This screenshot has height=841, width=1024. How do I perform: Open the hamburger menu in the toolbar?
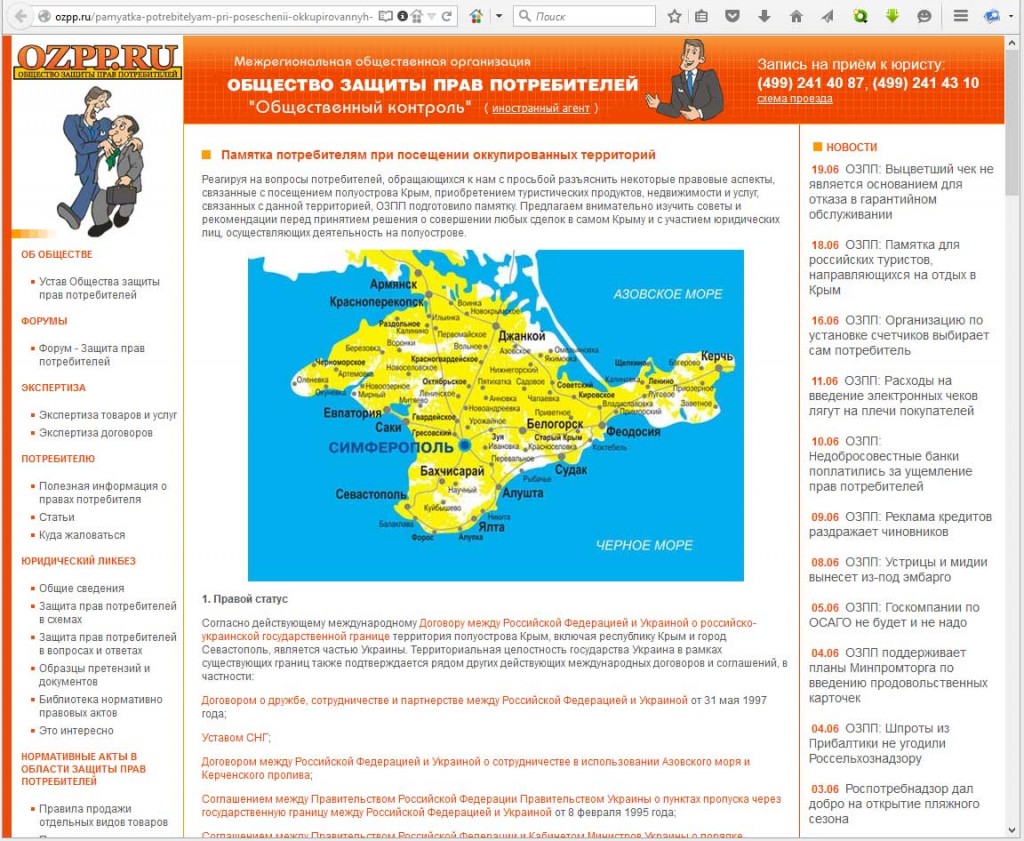click(x=961, y=16)
